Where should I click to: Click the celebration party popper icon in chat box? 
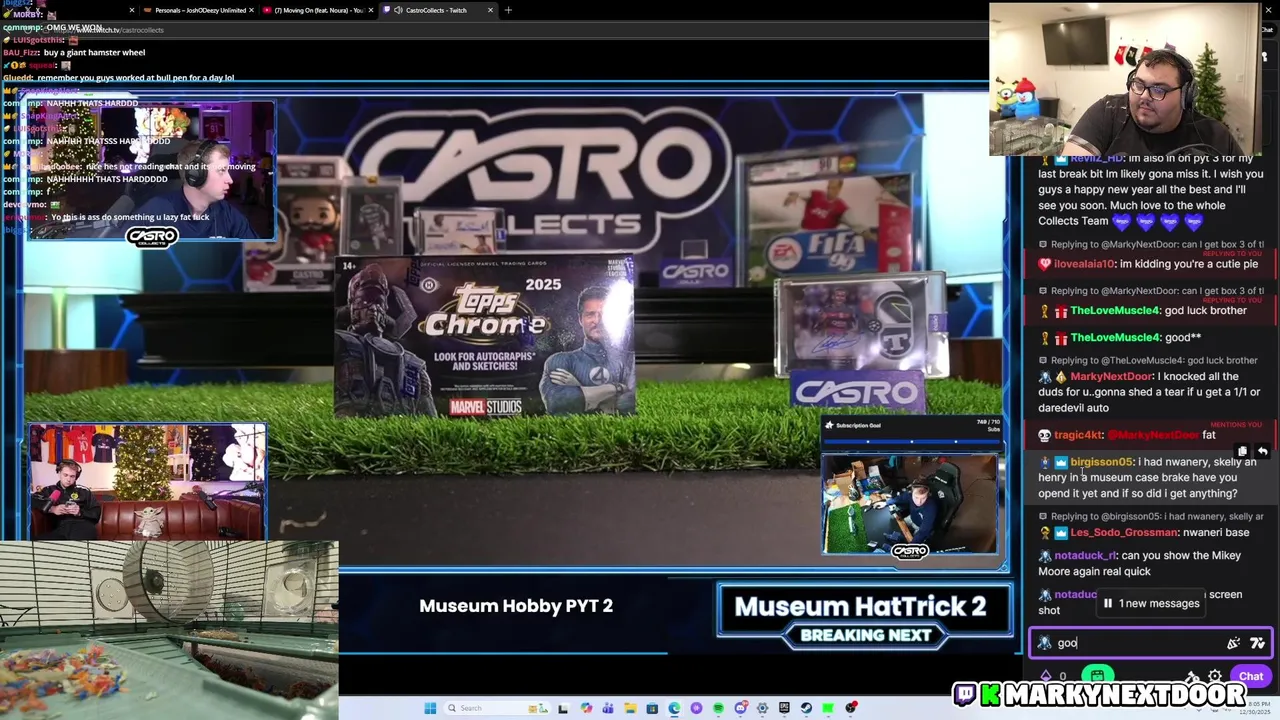click(1233, 643)
